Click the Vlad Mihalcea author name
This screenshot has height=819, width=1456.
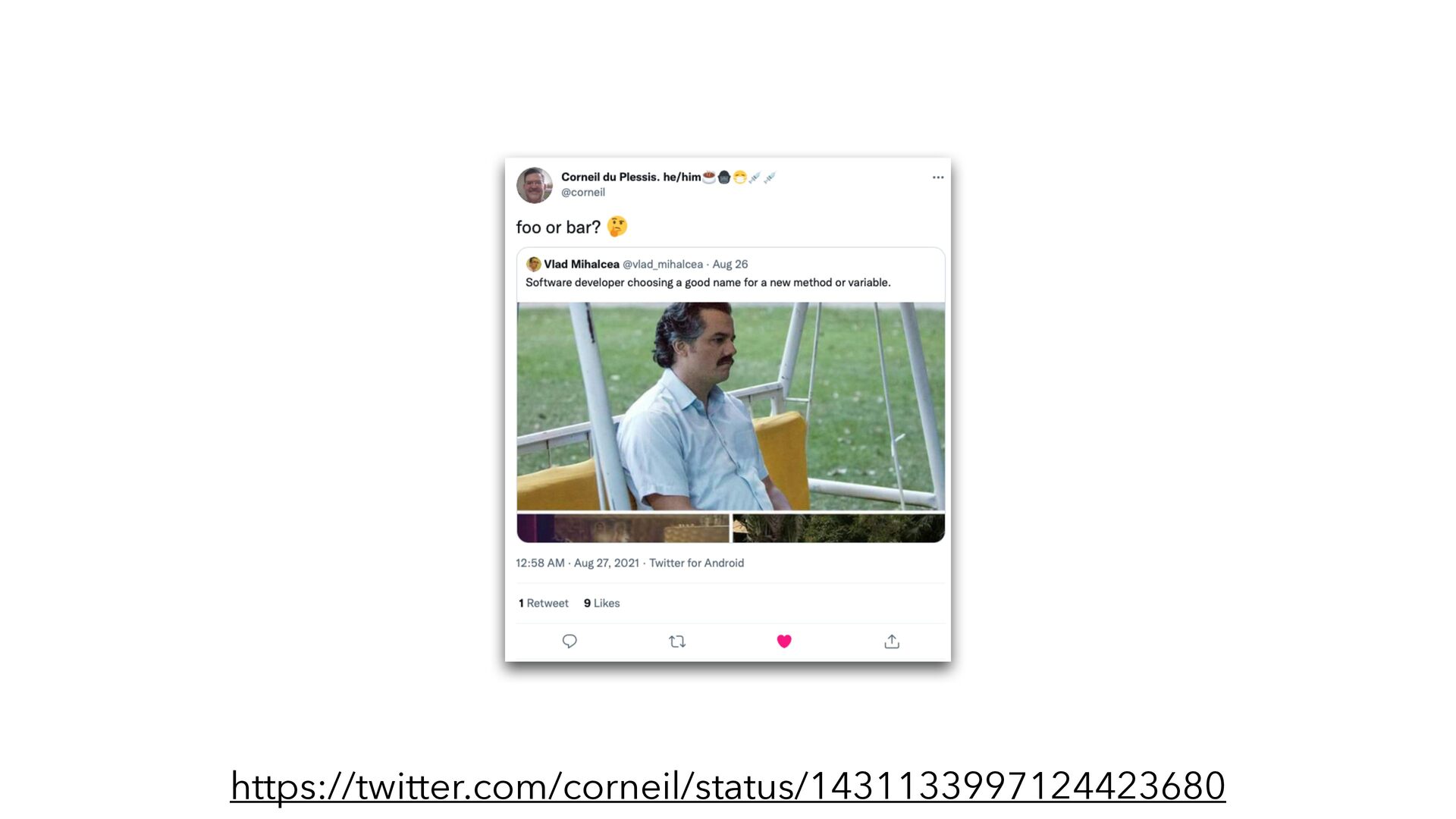click(x=582, y=264)
